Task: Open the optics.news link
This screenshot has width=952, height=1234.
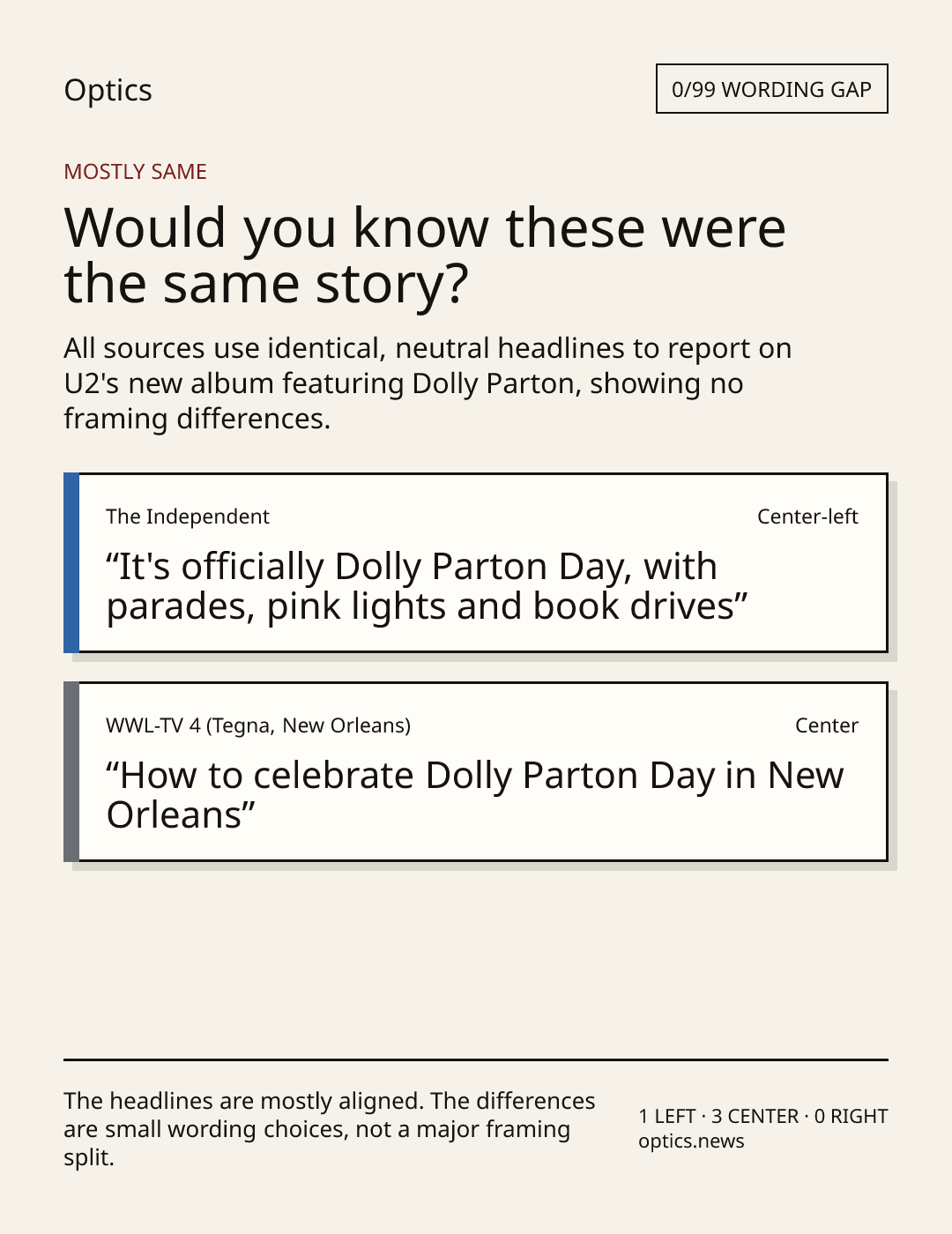Action: [691, 1141]
